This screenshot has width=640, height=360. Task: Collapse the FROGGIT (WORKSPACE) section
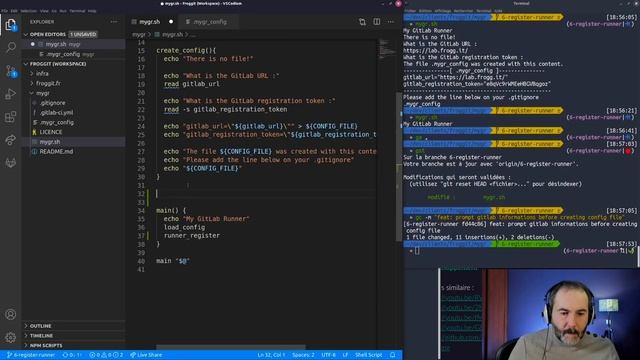click(x=73, y=64)
